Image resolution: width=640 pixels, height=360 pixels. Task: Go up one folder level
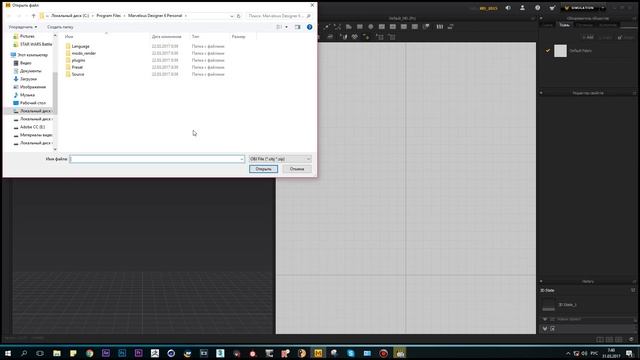(34, 16)
